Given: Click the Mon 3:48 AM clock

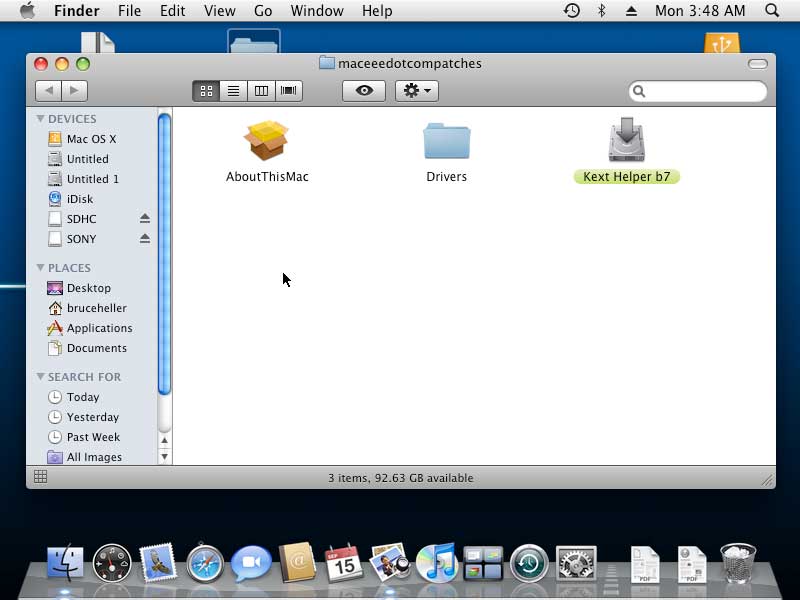Looking at the screenshot, I should [x=700, y=11].
